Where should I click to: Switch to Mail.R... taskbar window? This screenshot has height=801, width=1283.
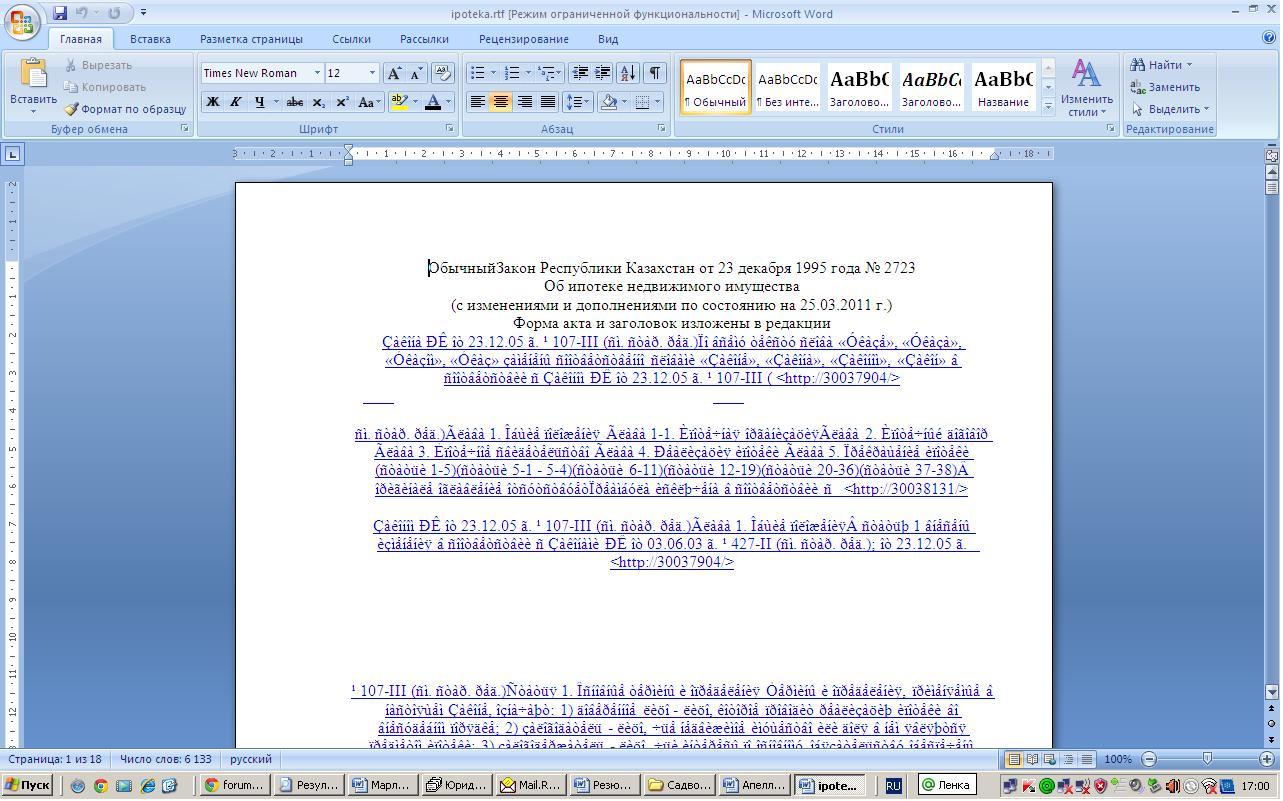(x=531, y=785)
